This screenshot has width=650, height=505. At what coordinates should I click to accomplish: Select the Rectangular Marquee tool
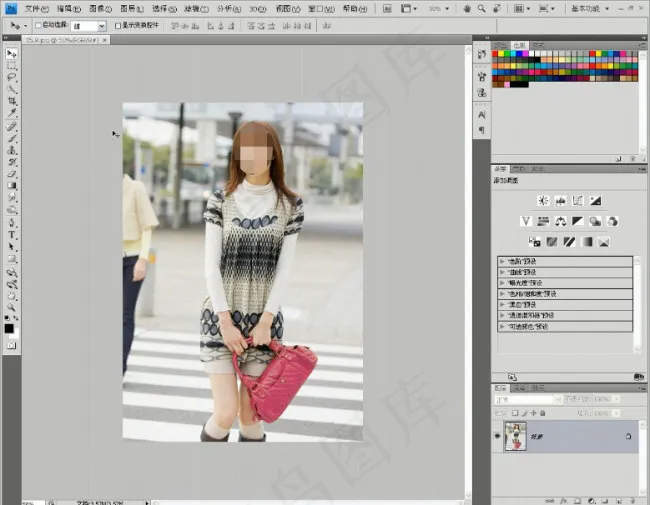[11, 66]
